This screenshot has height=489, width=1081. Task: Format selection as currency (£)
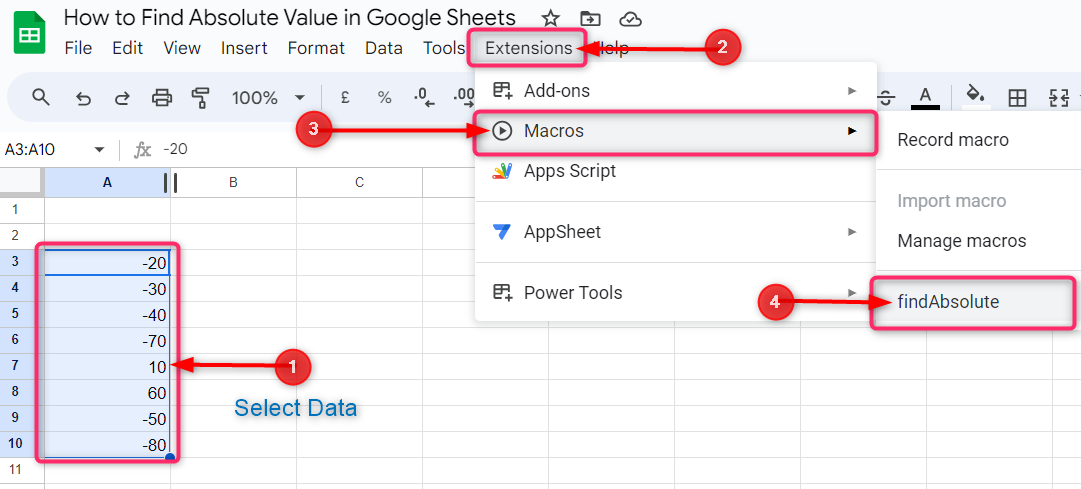[345, 97]
